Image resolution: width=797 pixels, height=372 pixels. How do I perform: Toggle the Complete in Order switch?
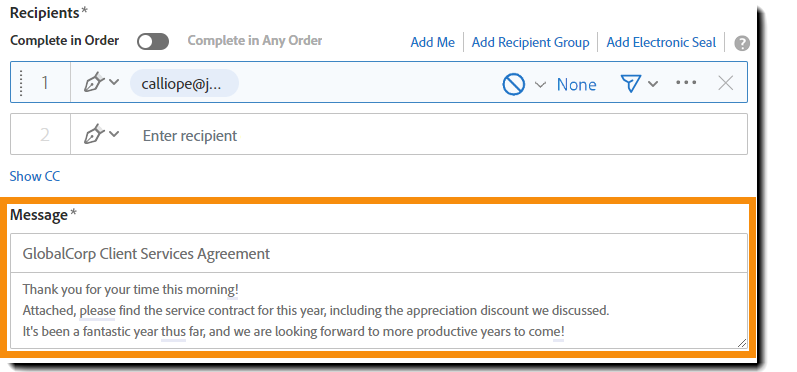pos(153,42)
